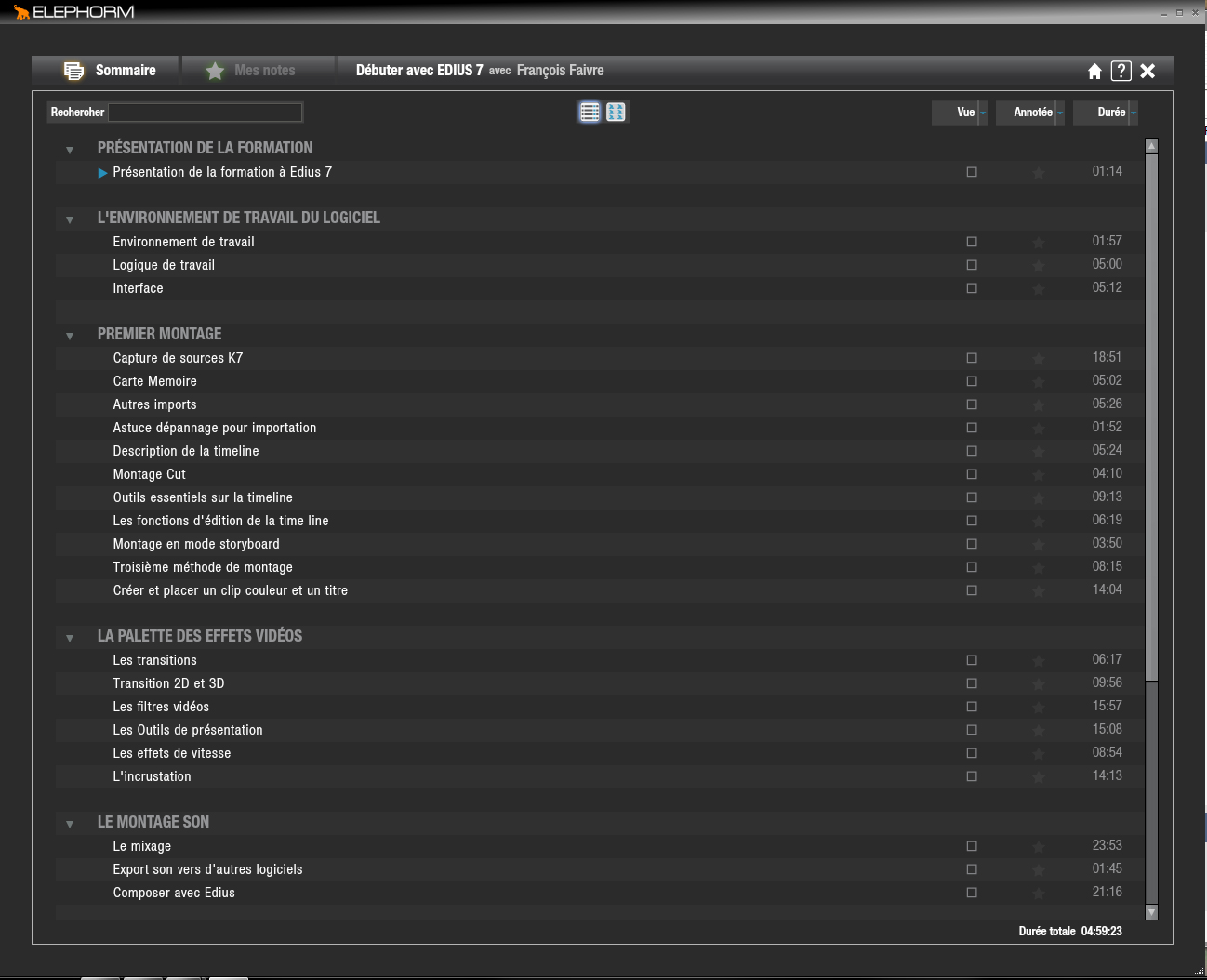
Task: Star 'Les effets de vitesse' lesson
Action: [x=1039, y=754]
